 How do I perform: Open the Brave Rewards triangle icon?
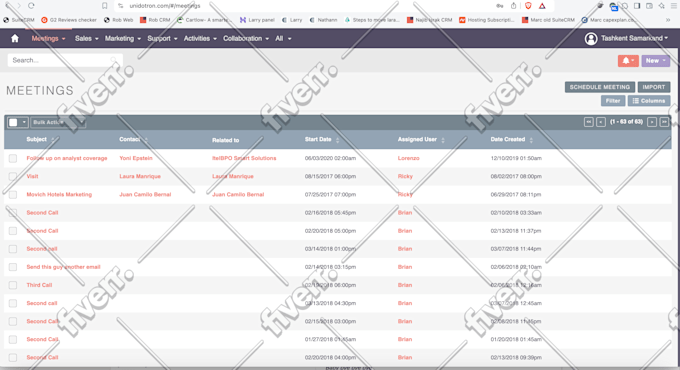pos(542,6)
